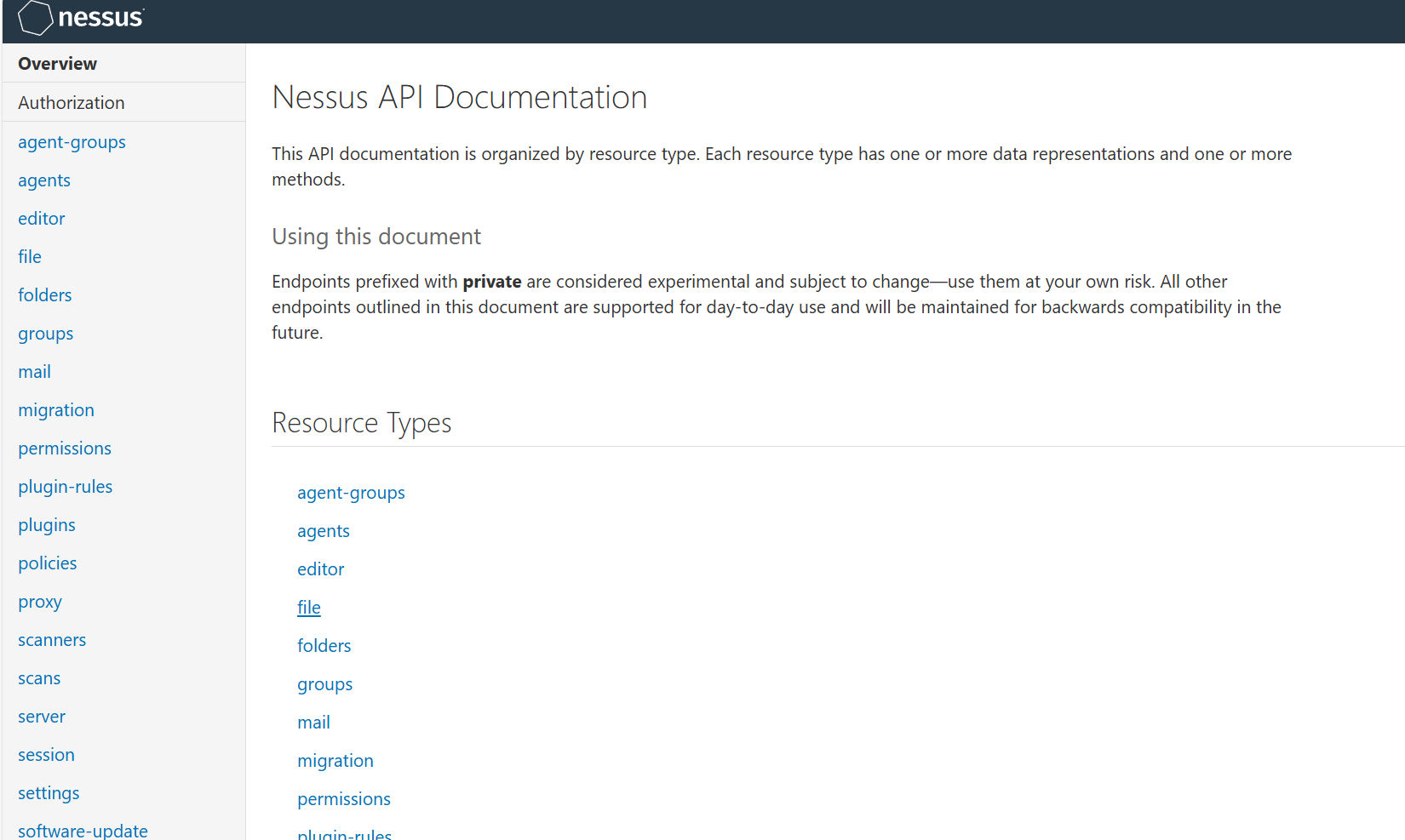Open agent-groups in the sidebar

(72, 142)
